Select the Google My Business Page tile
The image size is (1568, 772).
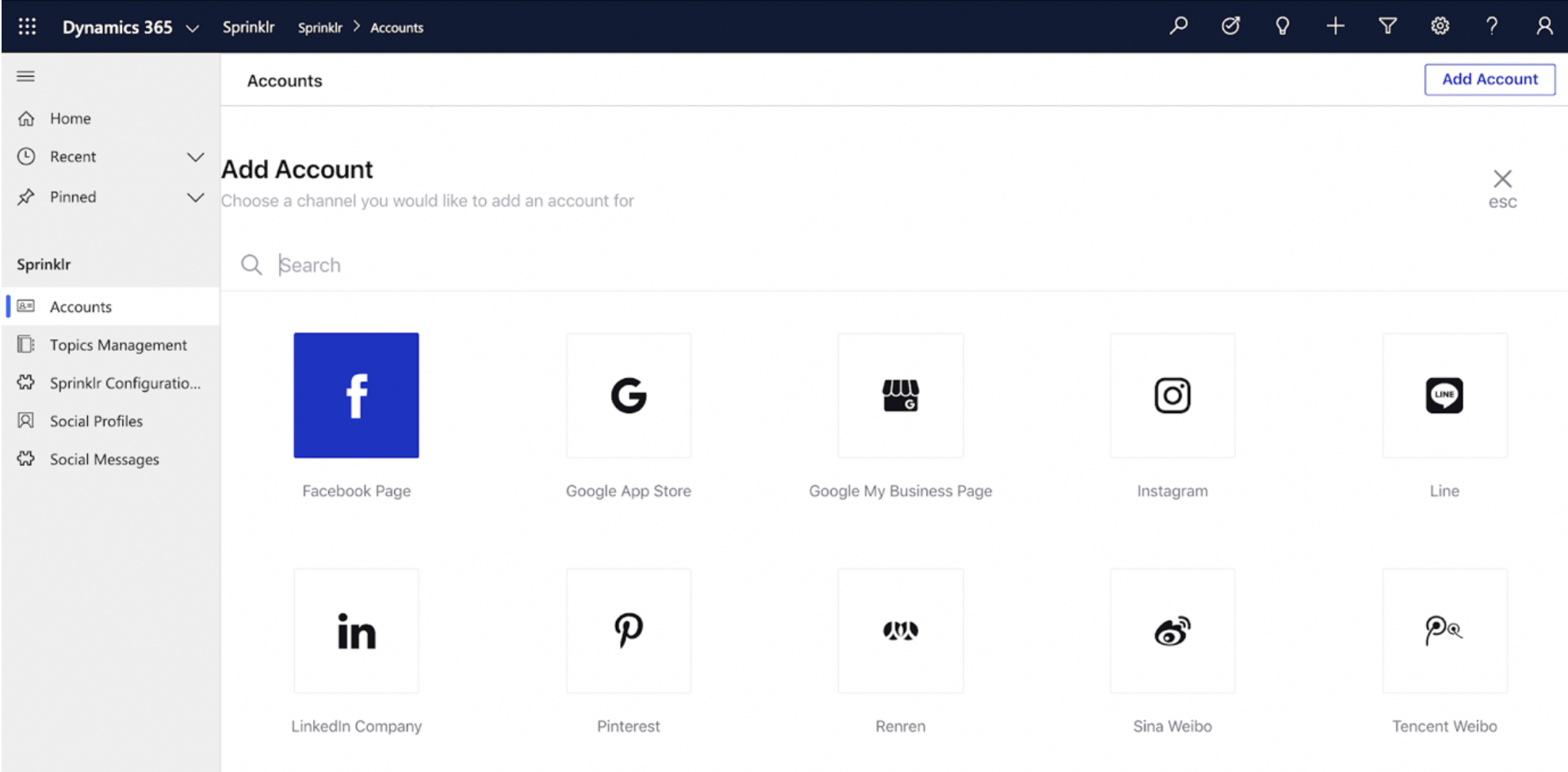[x=901, y=395]
